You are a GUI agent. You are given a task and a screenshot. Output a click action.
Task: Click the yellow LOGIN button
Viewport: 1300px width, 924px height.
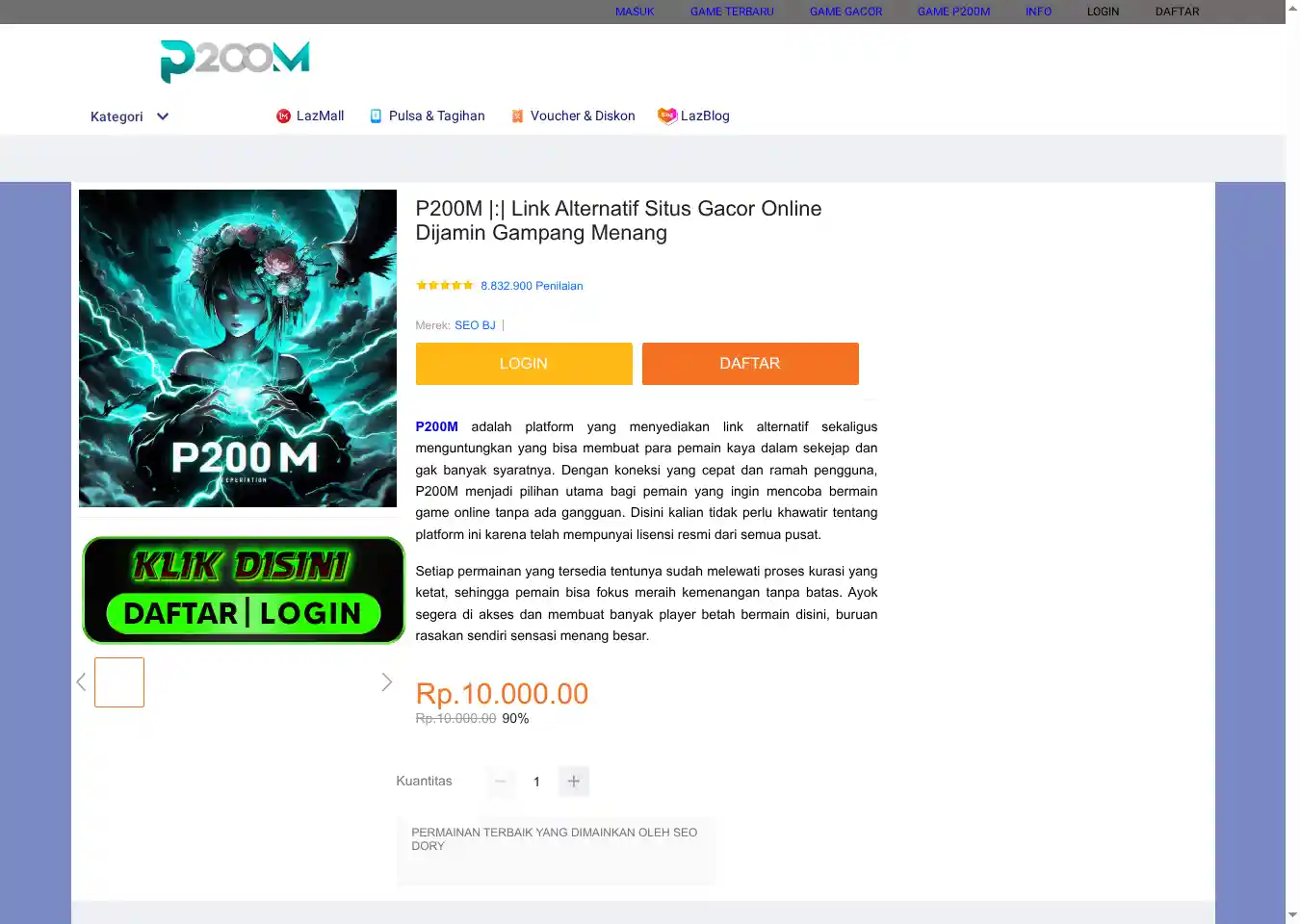point(524,364)
